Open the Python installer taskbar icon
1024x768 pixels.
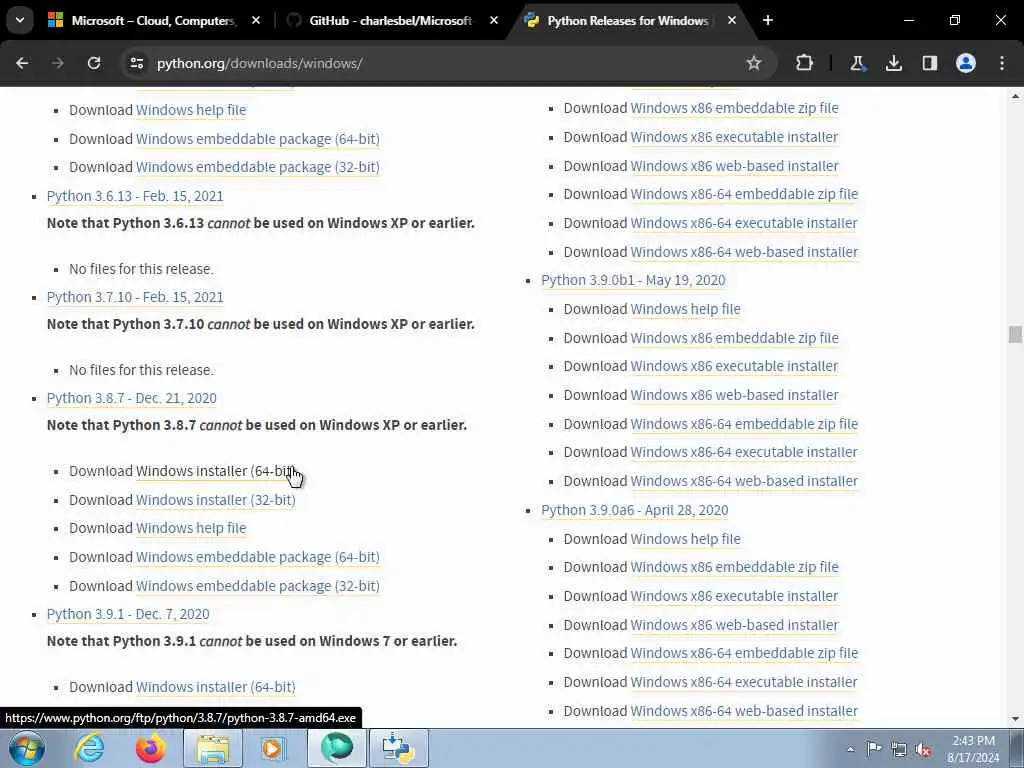[x=398, y=748]
